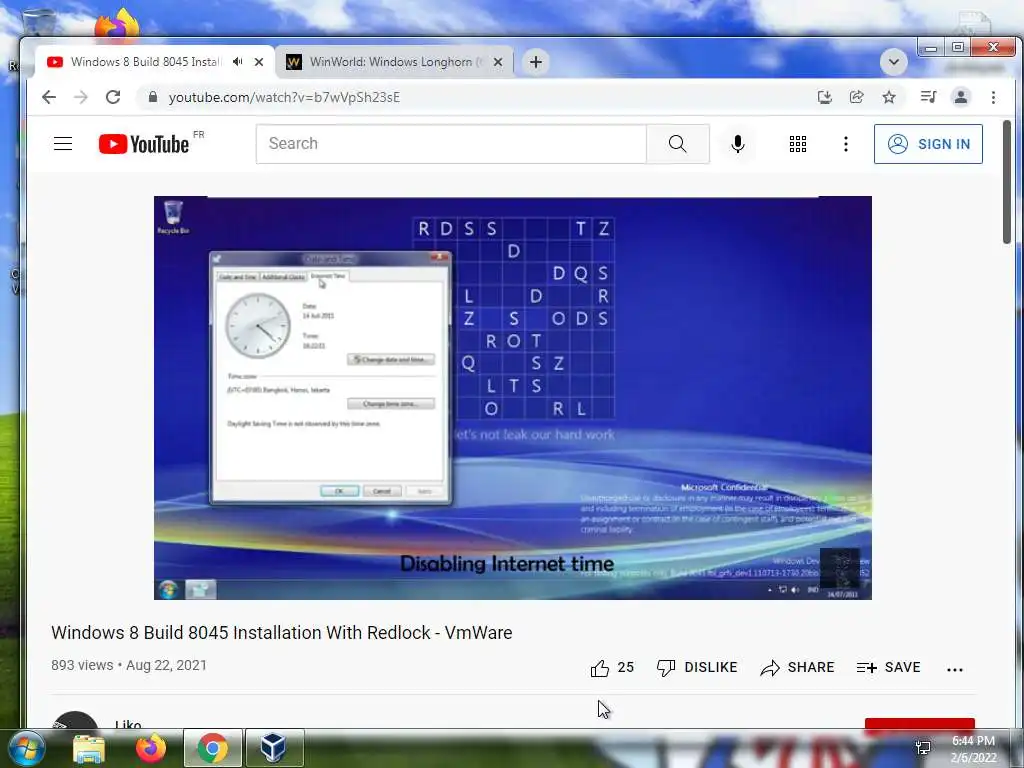Screen dimensions: 1024x768
Task: Open a new tab with the plus button
Action: [536, 62]
